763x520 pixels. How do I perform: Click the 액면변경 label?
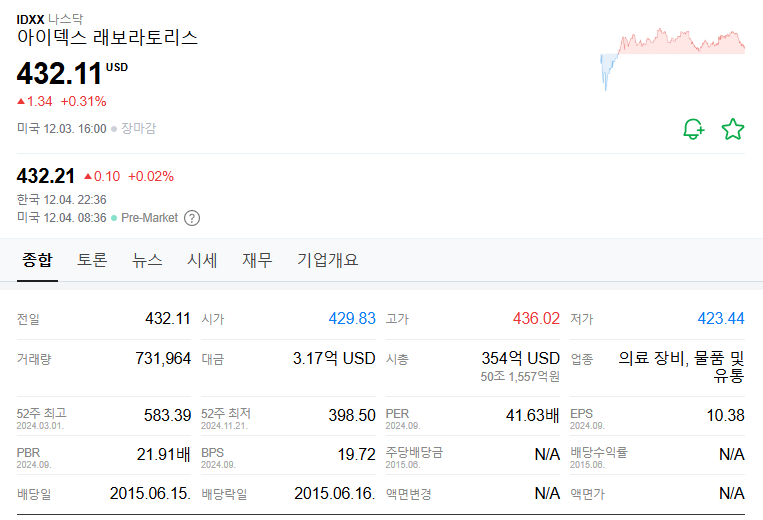[408, 494]
